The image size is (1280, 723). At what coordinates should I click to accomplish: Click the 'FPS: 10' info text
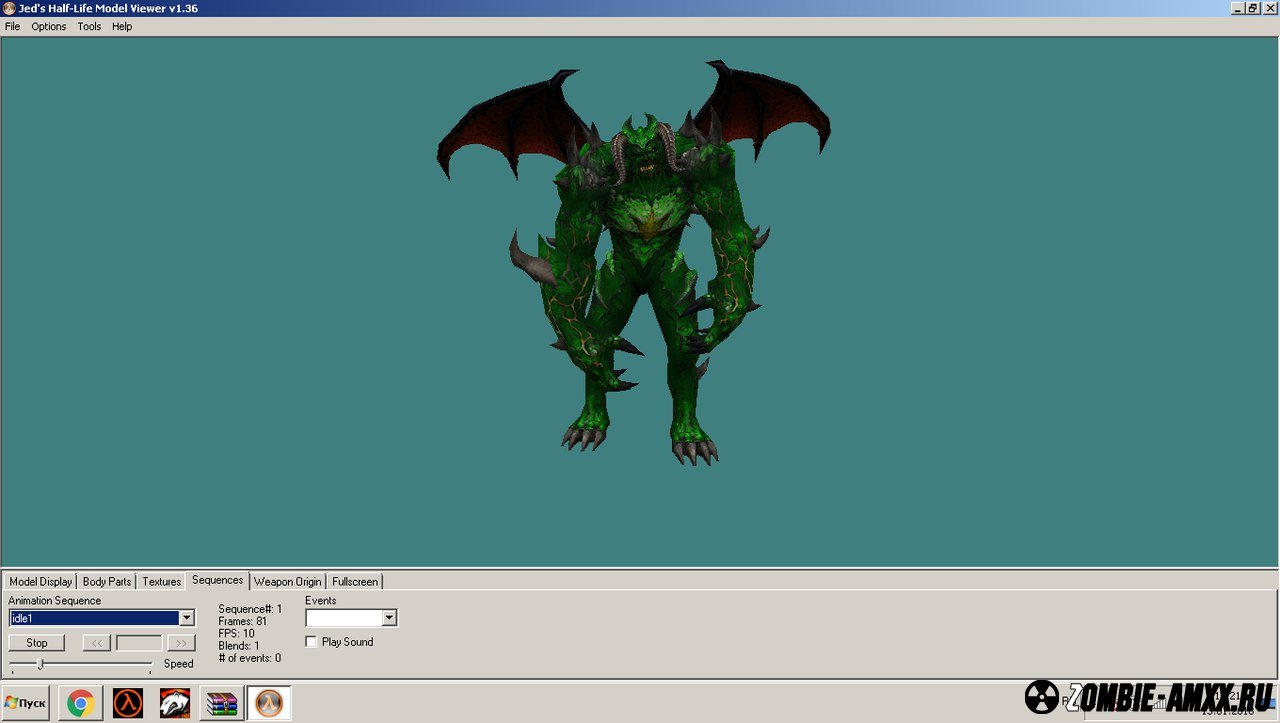point(236,633)
